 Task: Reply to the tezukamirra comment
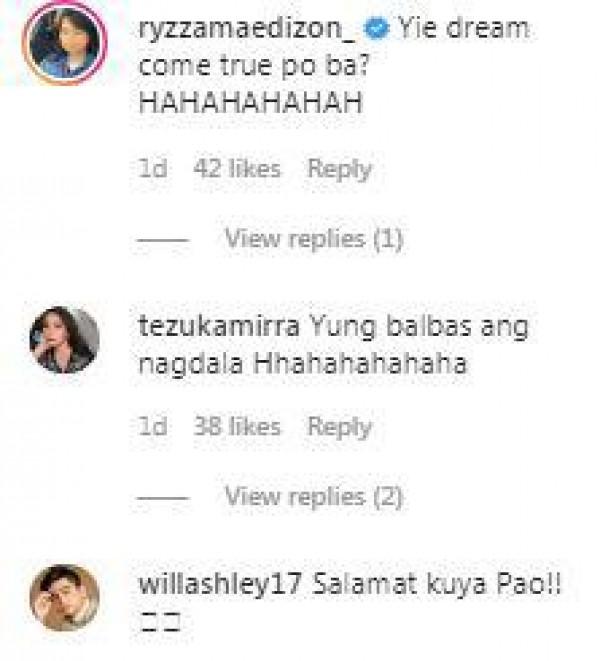click(x=339, y=427)
